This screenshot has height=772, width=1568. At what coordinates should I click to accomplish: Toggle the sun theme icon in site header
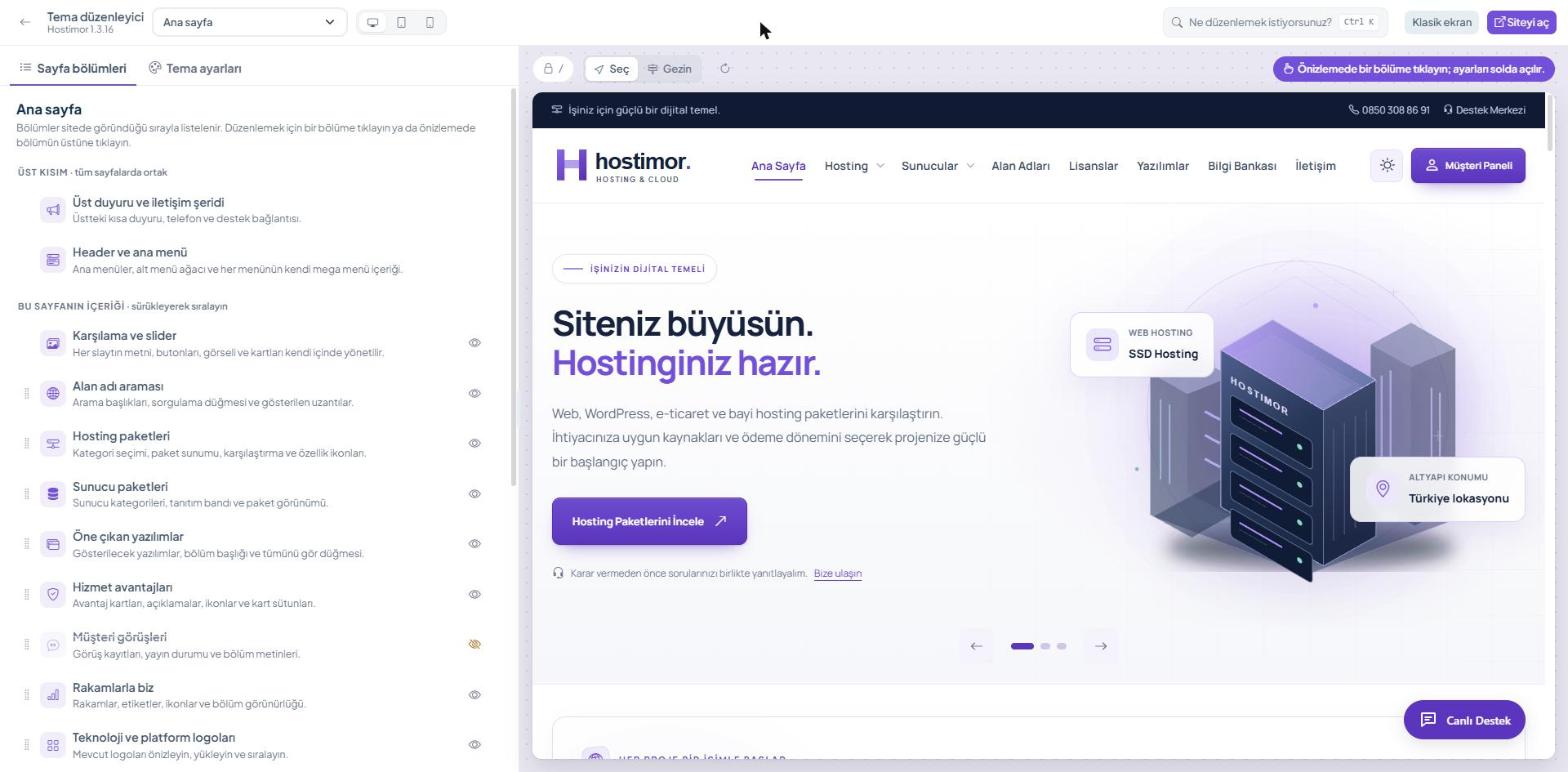coord(1387,166)
